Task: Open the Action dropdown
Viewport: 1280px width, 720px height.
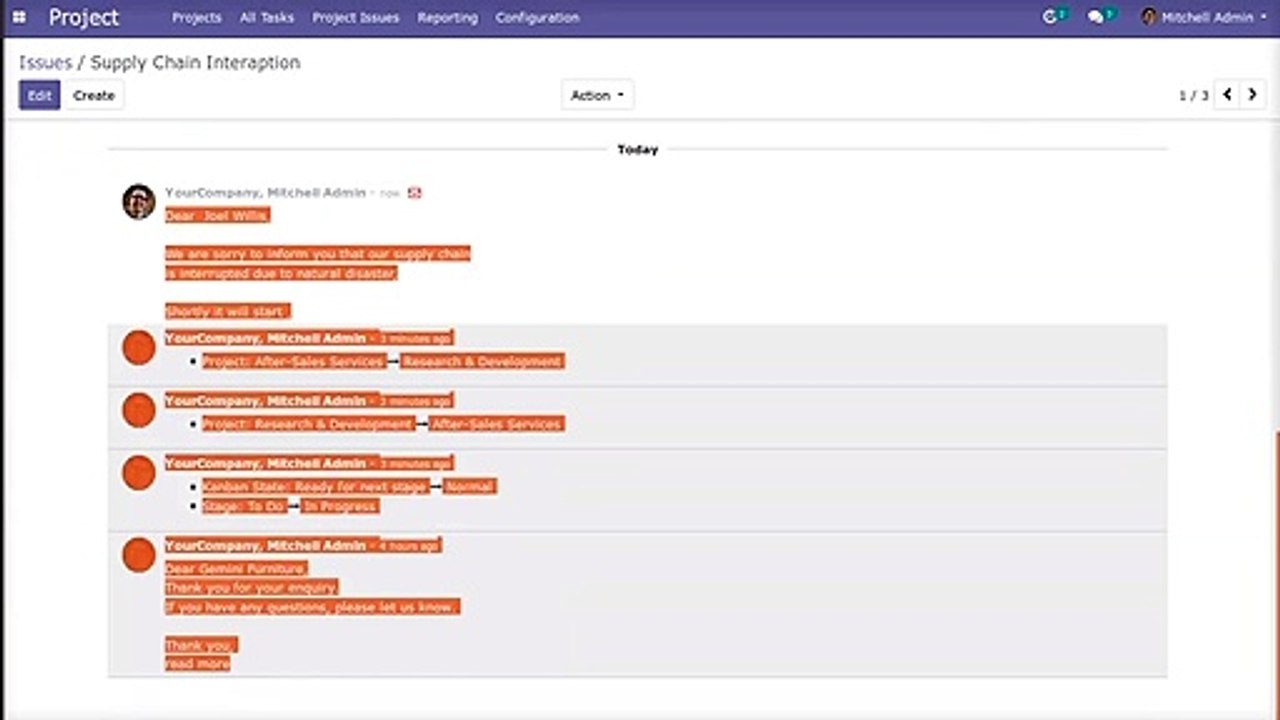Action: (597, 95)
